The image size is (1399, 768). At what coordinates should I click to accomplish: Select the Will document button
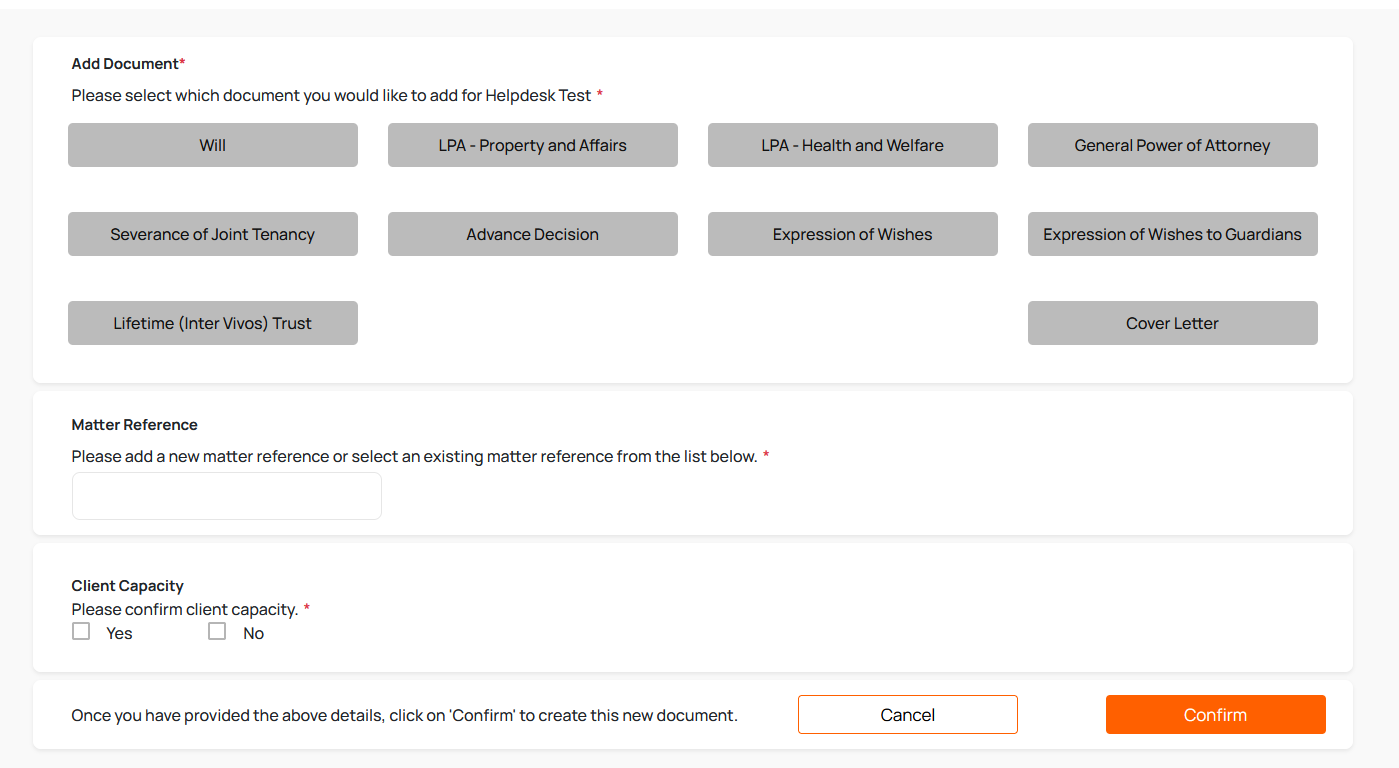213,145
